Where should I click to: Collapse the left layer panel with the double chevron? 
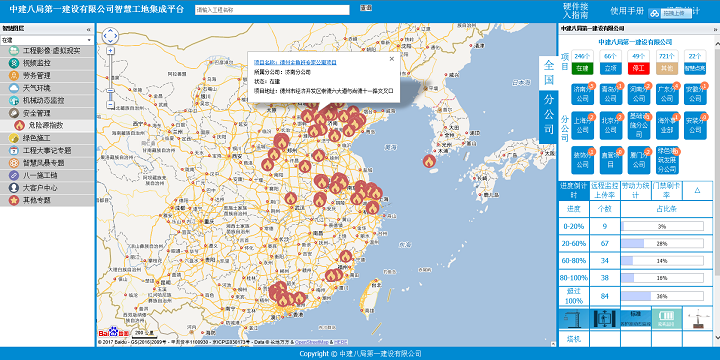point(89,29)
